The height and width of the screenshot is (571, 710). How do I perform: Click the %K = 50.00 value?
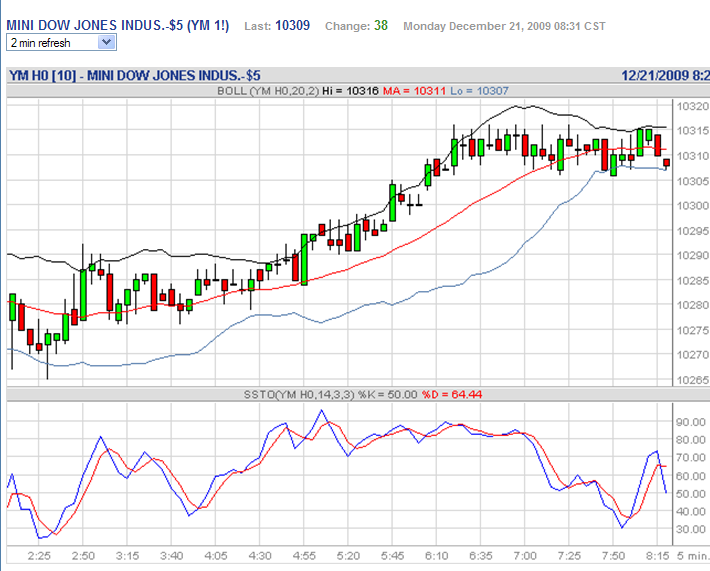pyautogui.click(x=387, y=394)
